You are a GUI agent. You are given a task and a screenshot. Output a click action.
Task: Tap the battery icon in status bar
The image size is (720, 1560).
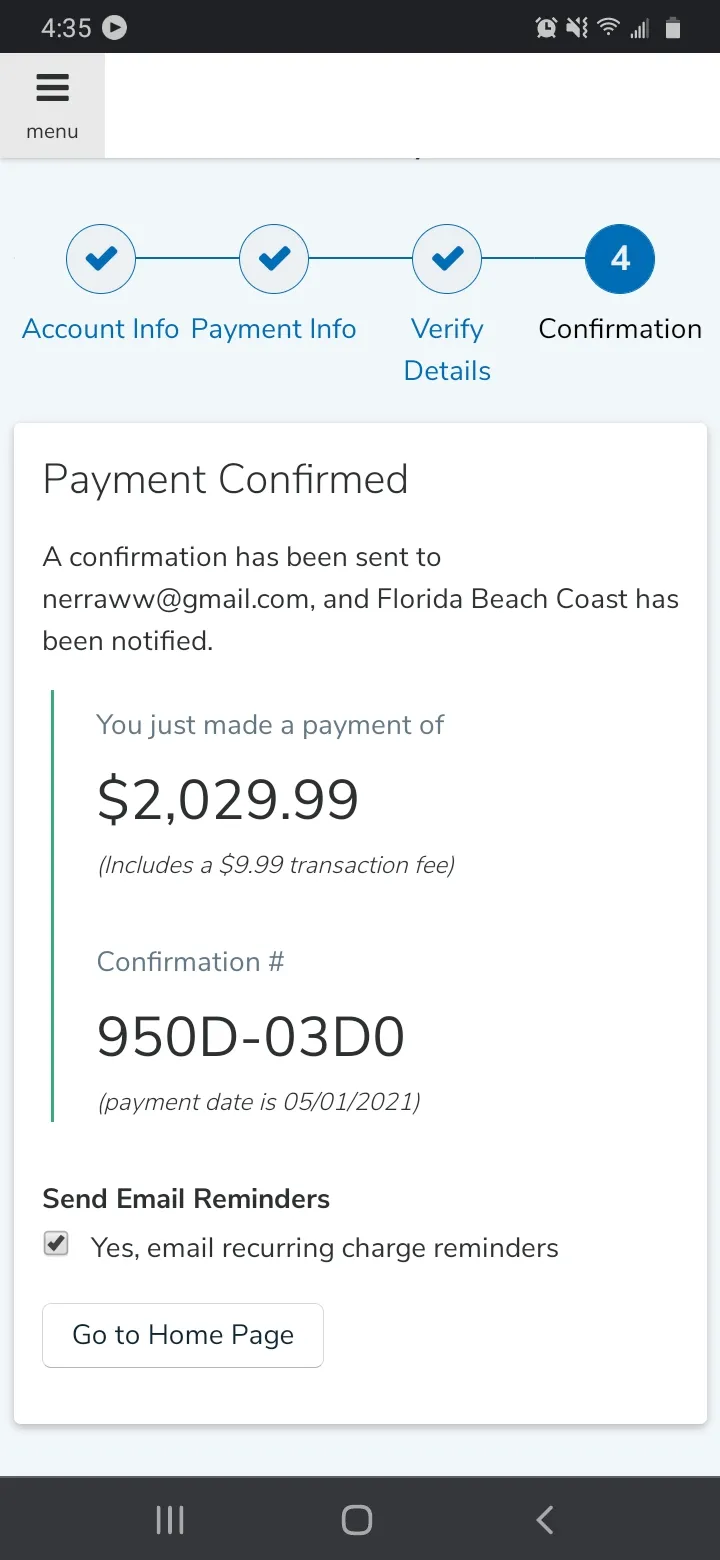pyautogui.click(x=673, y=28)
